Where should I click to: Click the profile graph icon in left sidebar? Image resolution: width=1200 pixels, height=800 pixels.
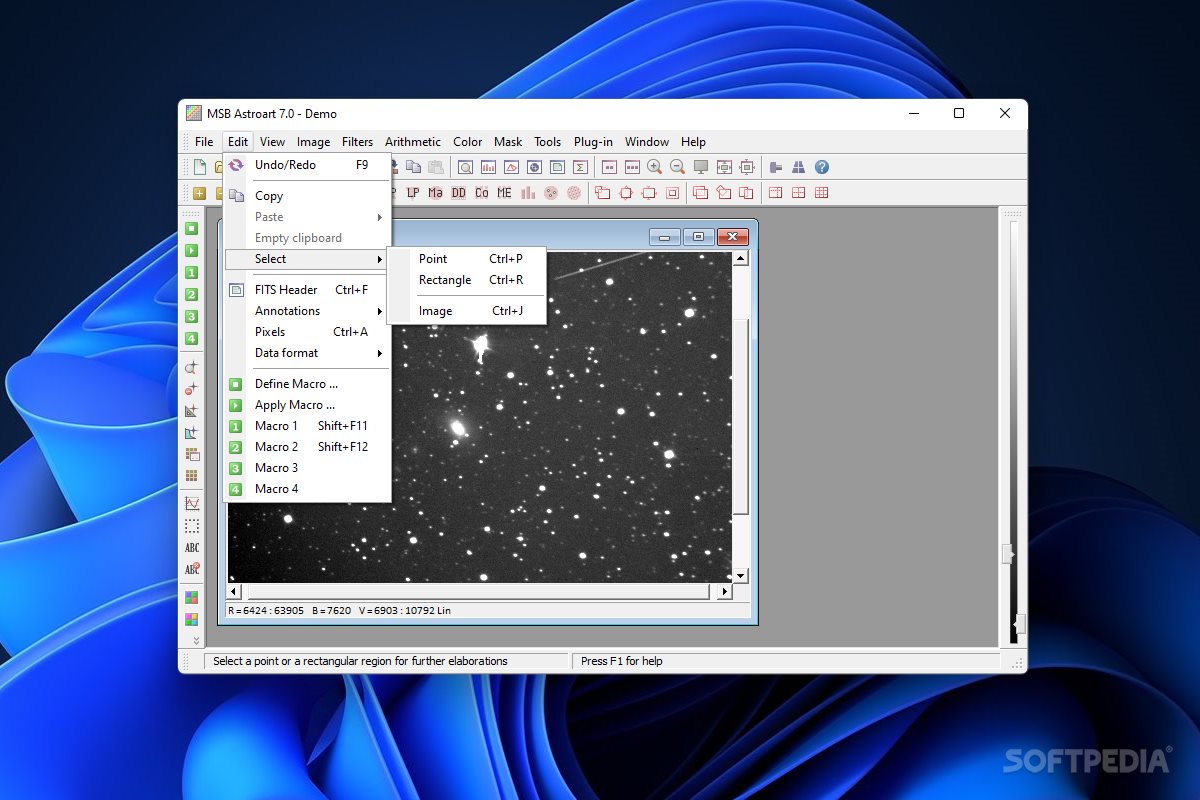(191, 504)
